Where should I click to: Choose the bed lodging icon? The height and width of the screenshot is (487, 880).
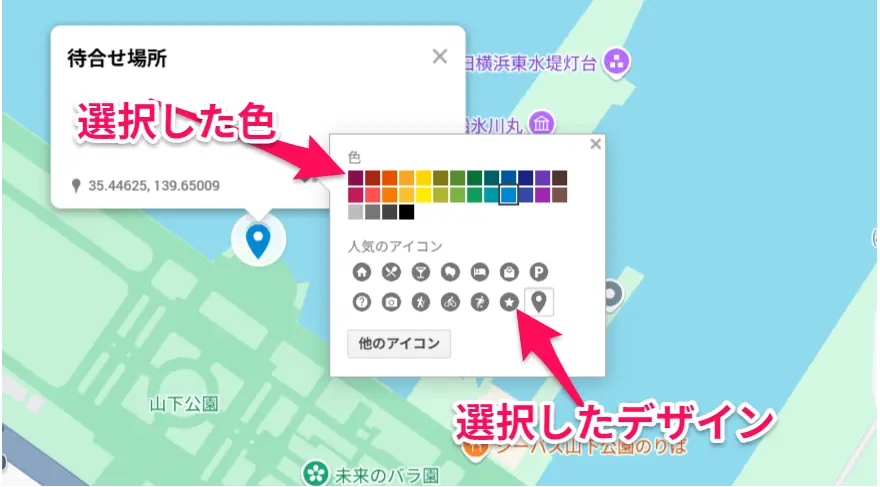click(480, 272)
